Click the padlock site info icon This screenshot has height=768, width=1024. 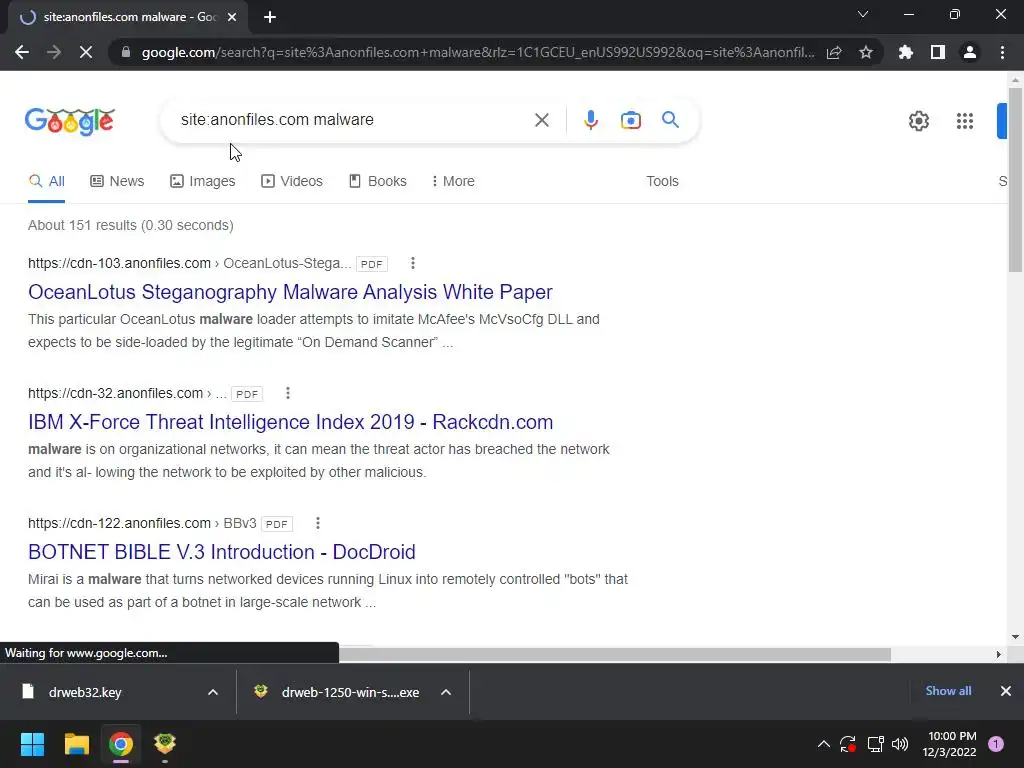(126, 52)
